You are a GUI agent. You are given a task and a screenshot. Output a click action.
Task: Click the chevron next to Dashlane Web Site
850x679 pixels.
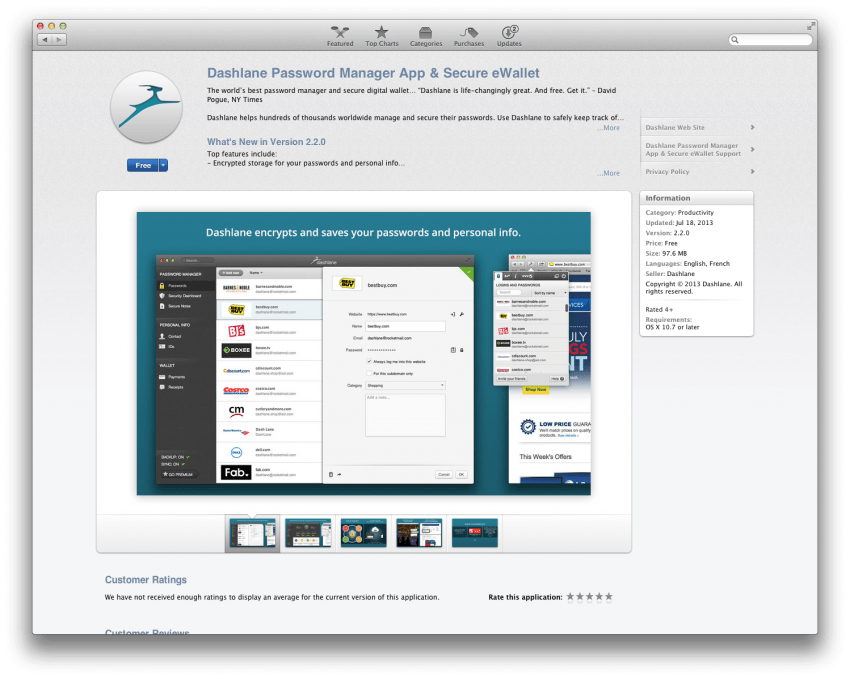752,127
